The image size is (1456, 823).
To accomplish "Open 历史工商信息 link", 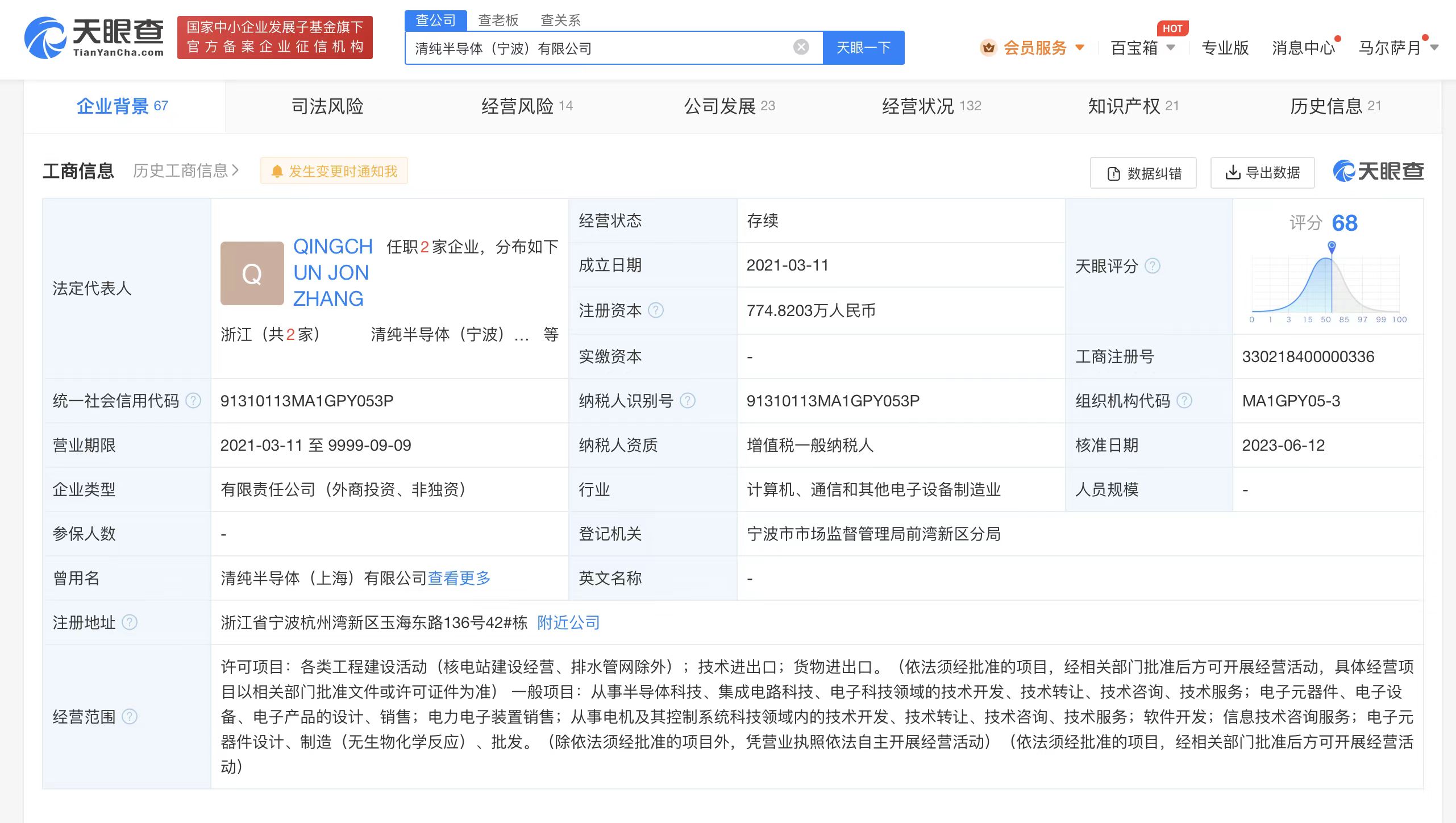I will coord(186,171).
